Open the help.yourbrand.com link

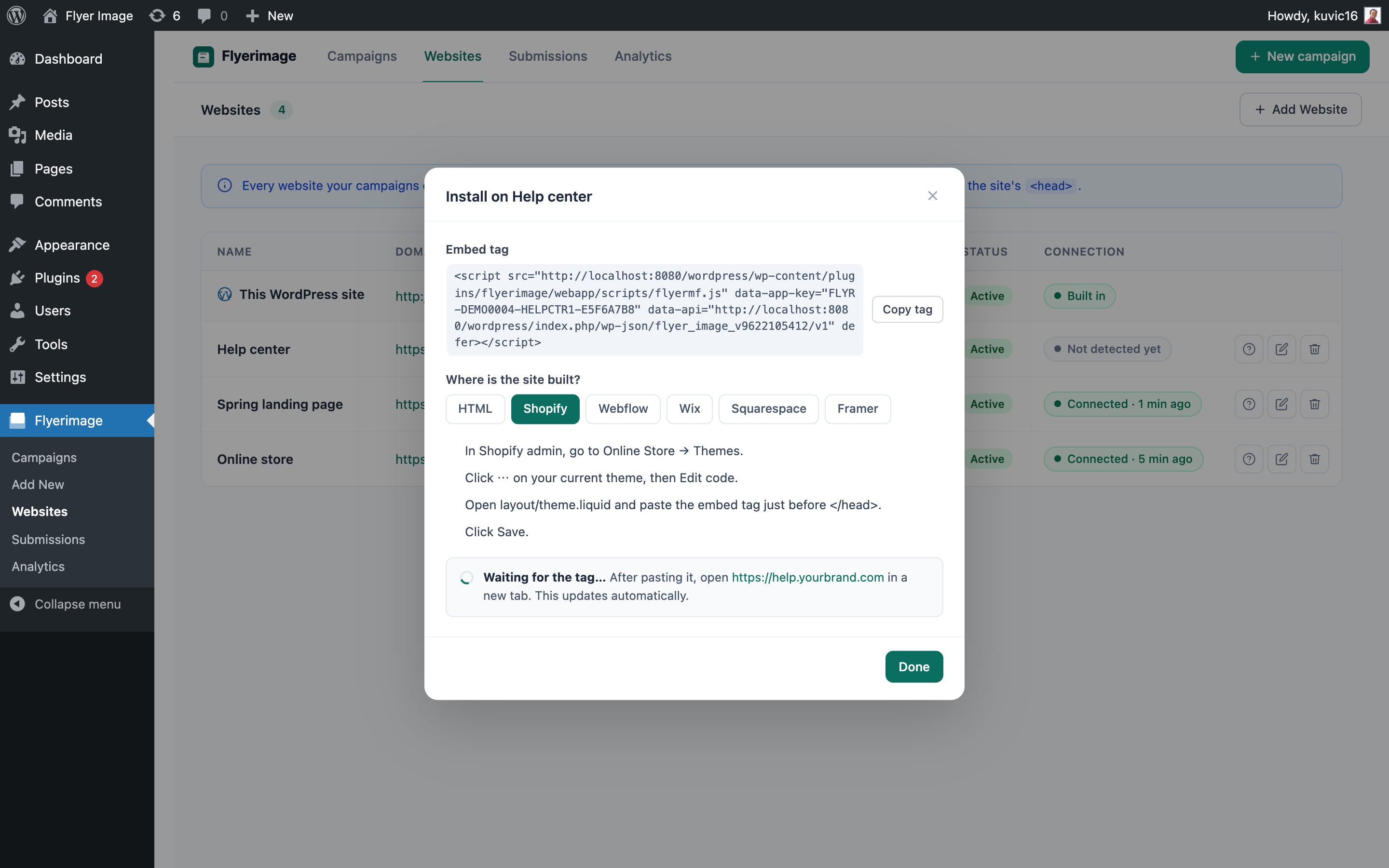click(x=807, y=578)
